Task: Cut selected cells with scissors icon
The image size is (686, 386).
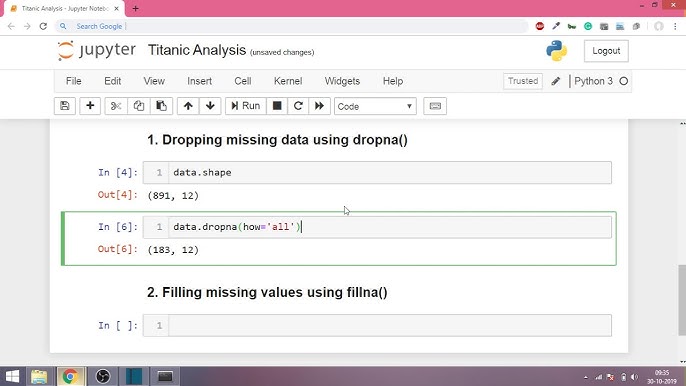Action: point(116,106)
